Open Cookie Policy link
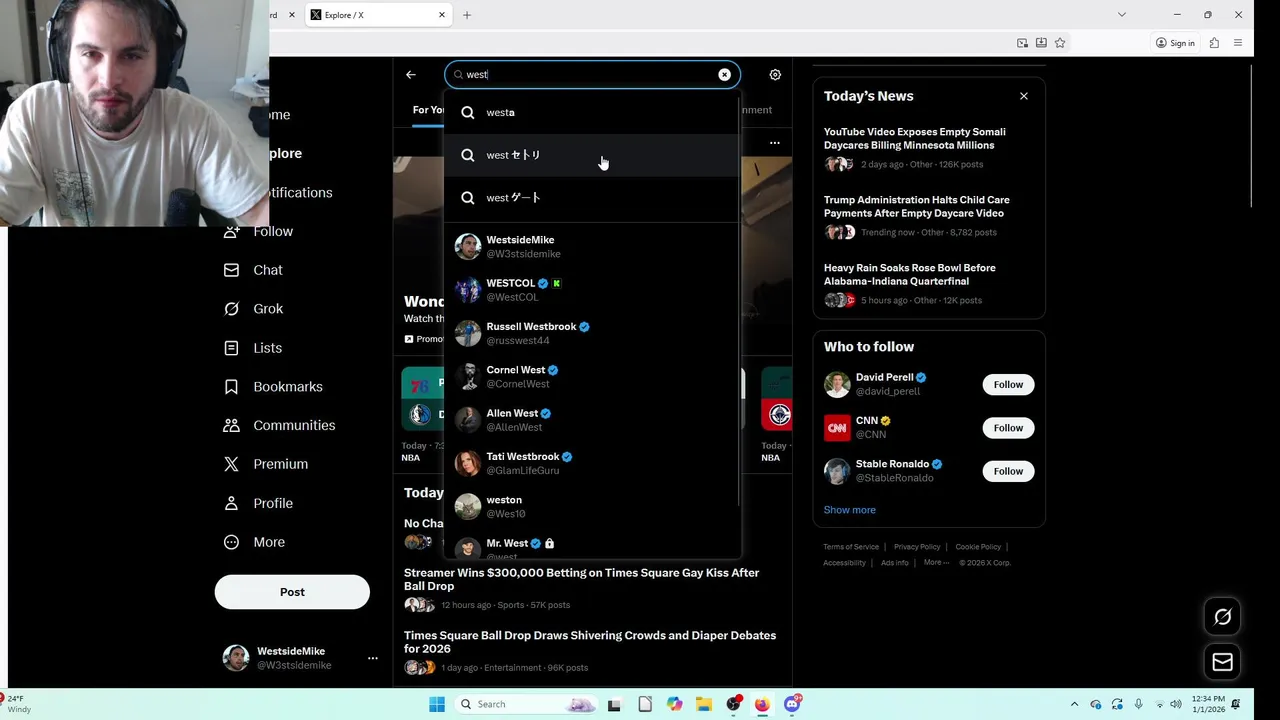The image size is (1280, 720). click(978, 547)
